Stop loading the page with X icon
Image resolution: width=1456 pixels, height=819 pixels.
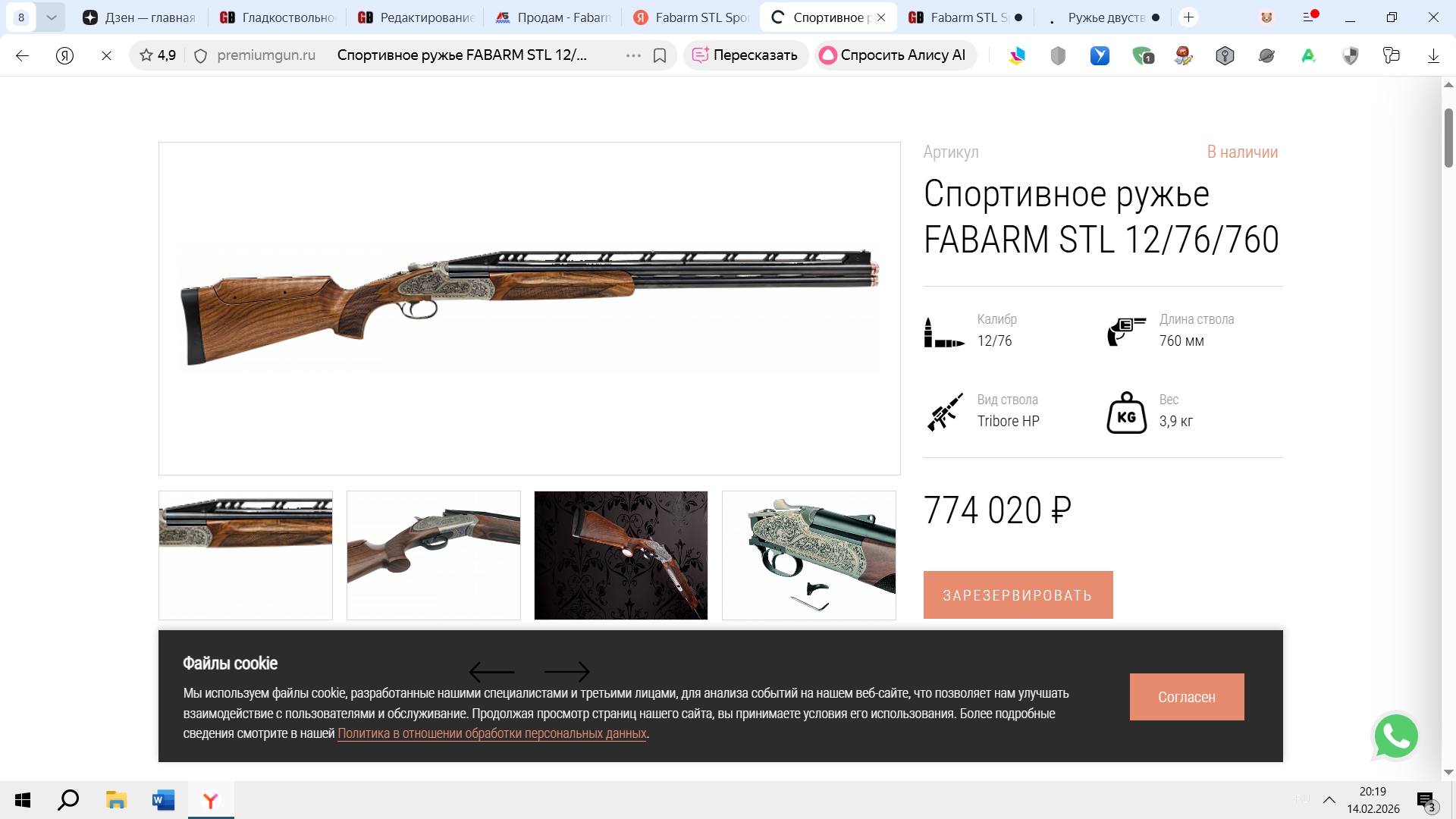tap(106, 55)
